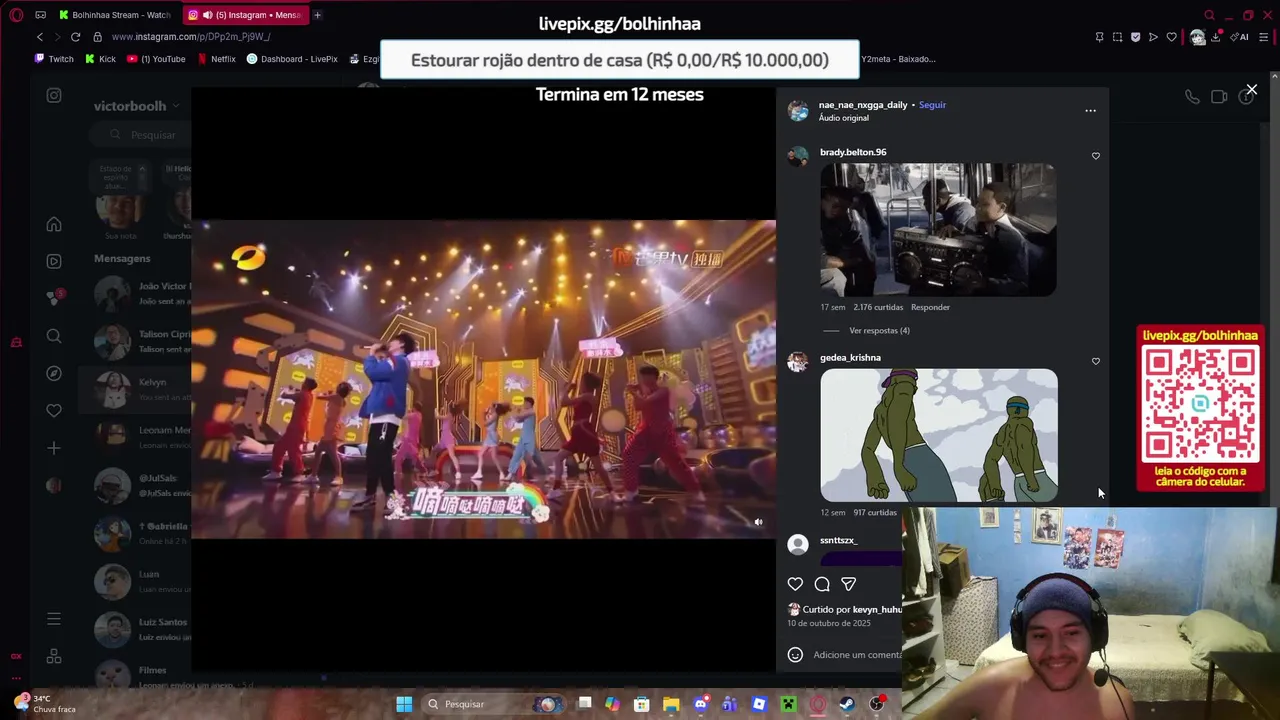Open the emoji picker beside comment field

click(x=795, y=655)
